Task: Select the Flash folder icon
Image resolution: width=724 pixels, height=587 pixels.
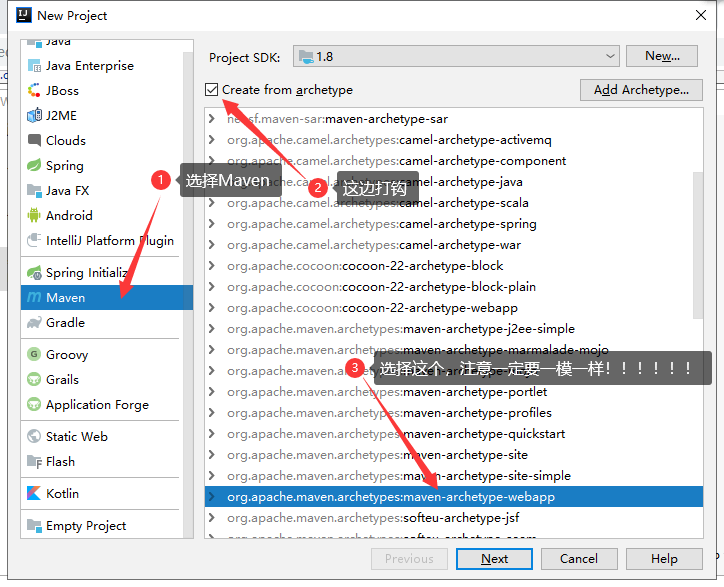Action: pos(34,461)
